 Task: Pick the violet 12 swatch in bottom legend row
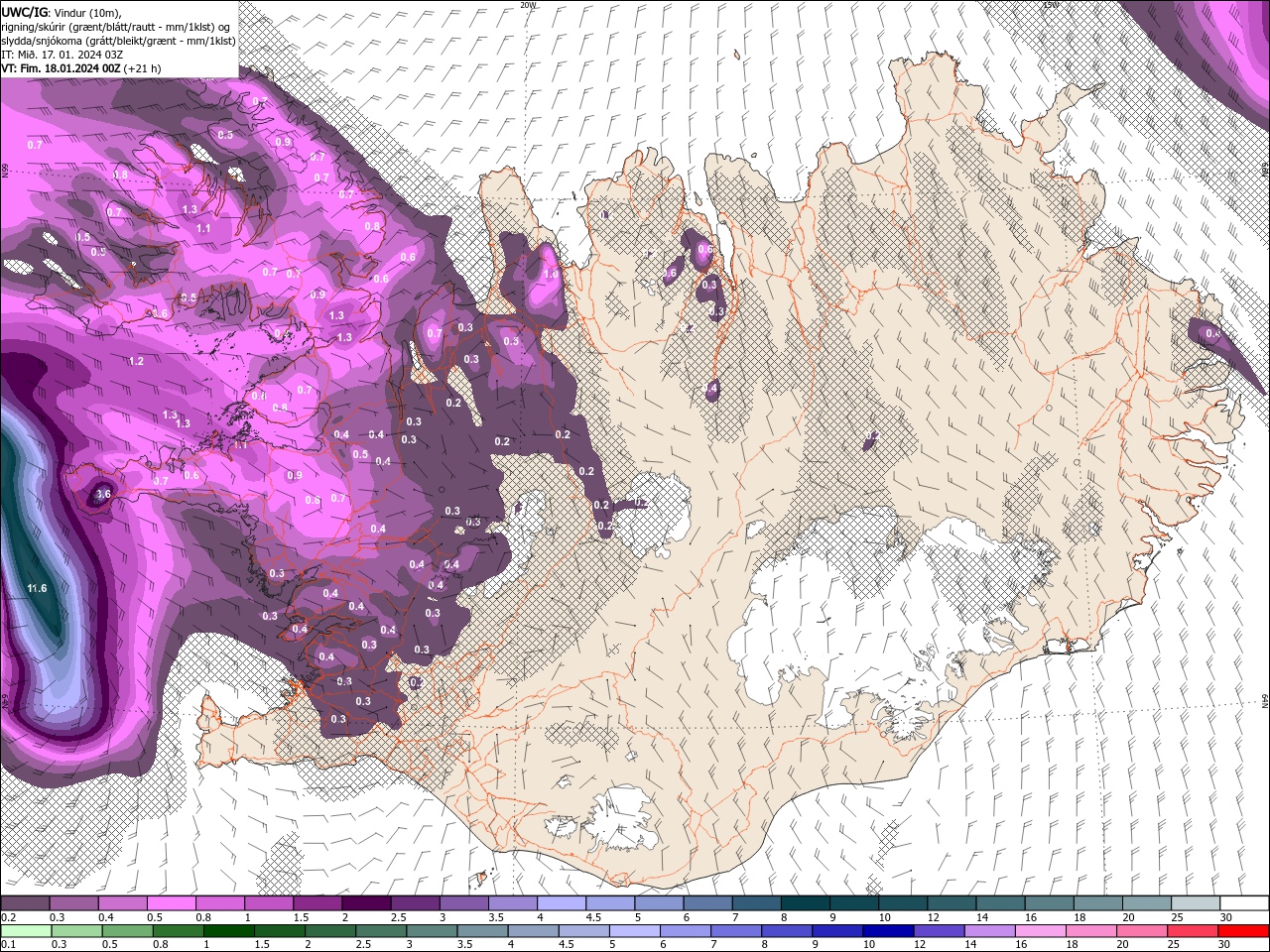click(939, 931)
